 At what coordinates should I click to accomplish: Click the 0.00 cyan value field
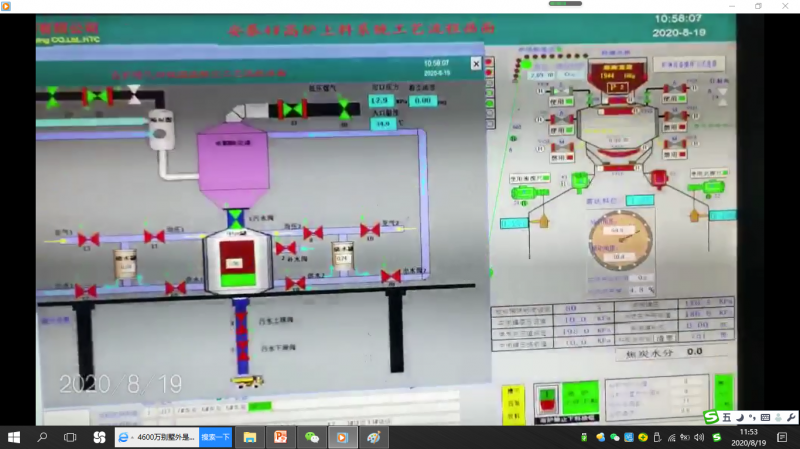[x=422, y=100]
